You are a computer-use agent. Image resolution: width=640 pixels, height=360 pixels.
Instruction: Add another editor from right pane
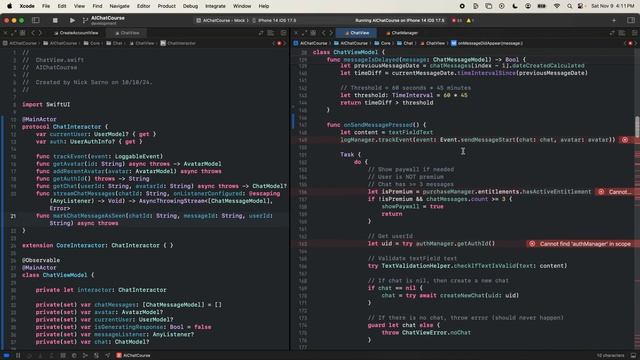634,33
